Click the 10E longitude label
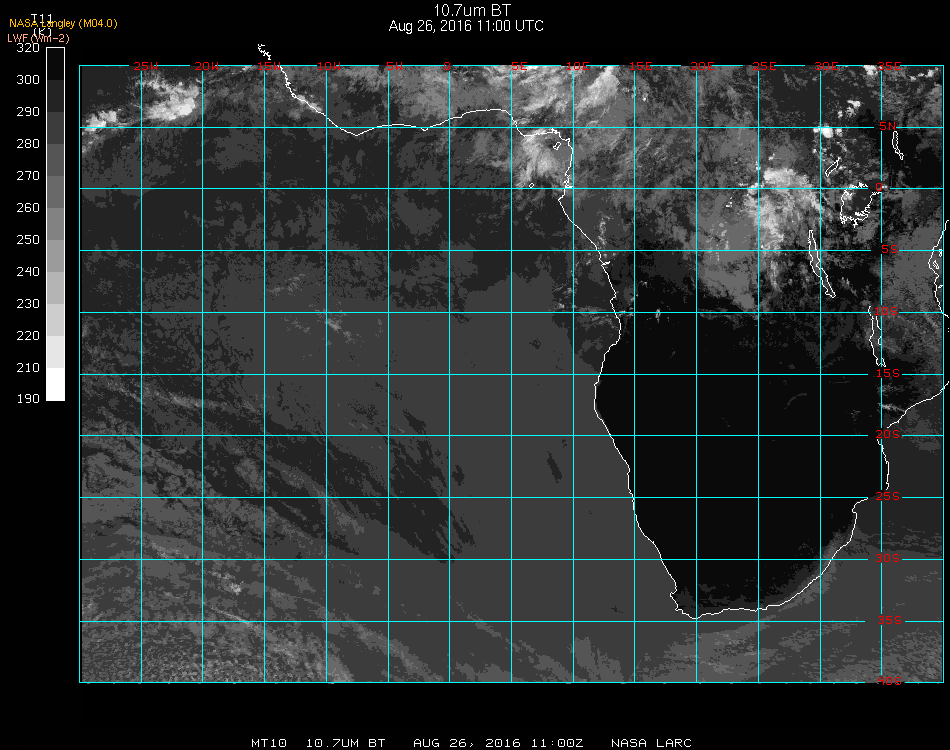 coord(577,66)
